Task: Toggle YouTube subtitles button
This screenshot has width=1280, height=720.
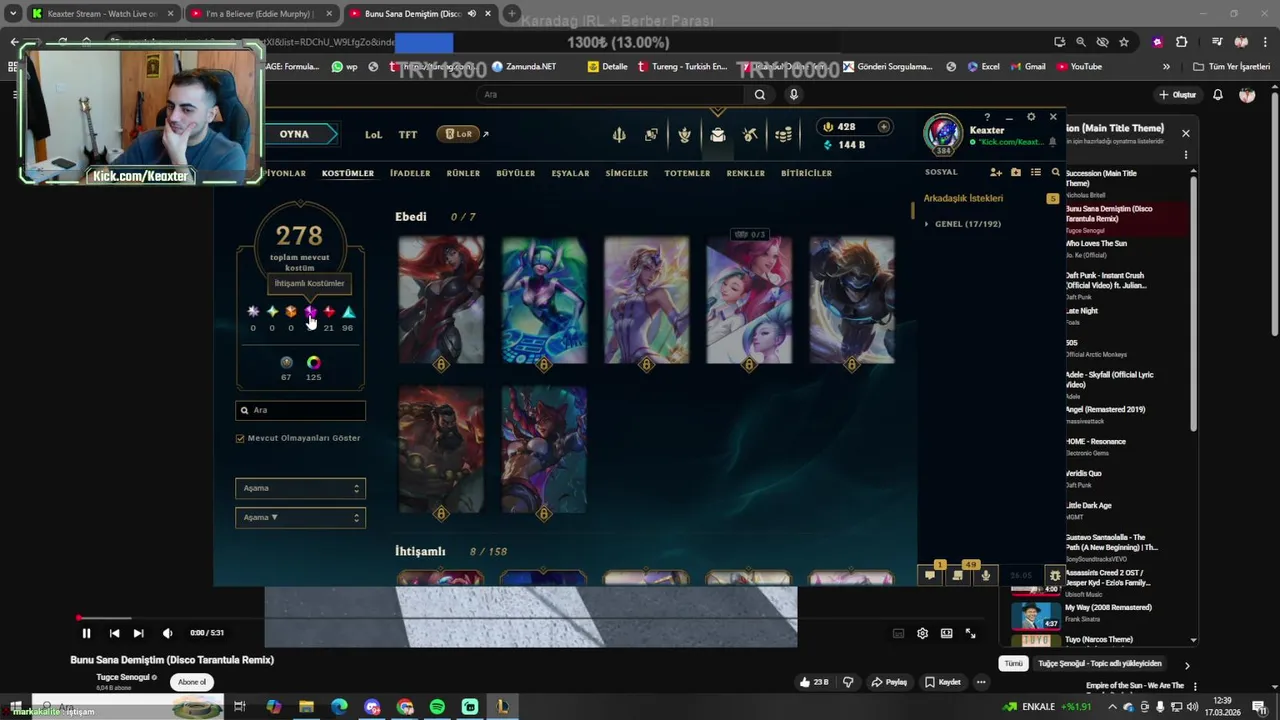Action: pos(898,633)
